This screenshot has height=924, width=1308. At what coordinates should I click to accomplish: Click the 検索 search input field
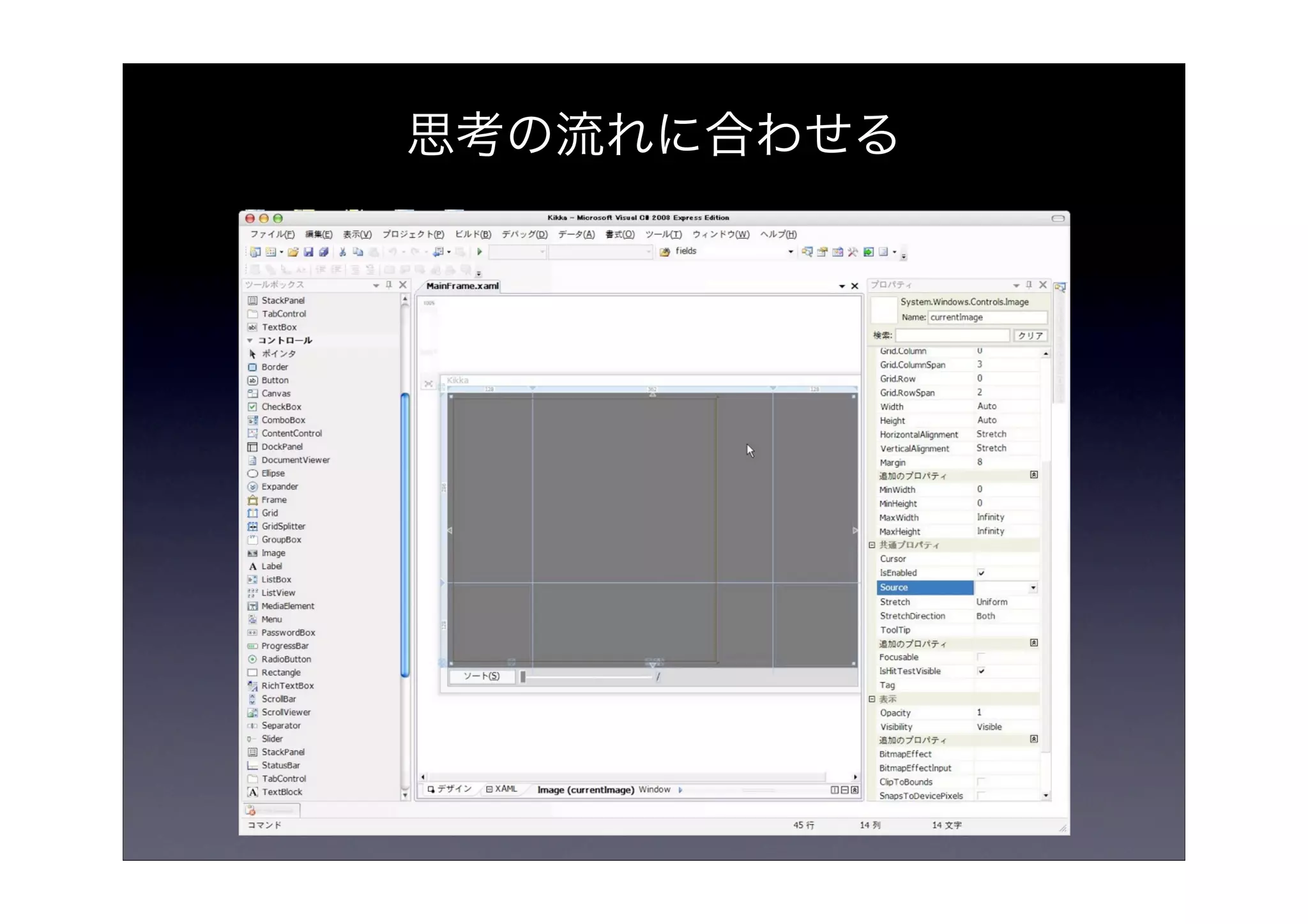click(x=952, y=336)
